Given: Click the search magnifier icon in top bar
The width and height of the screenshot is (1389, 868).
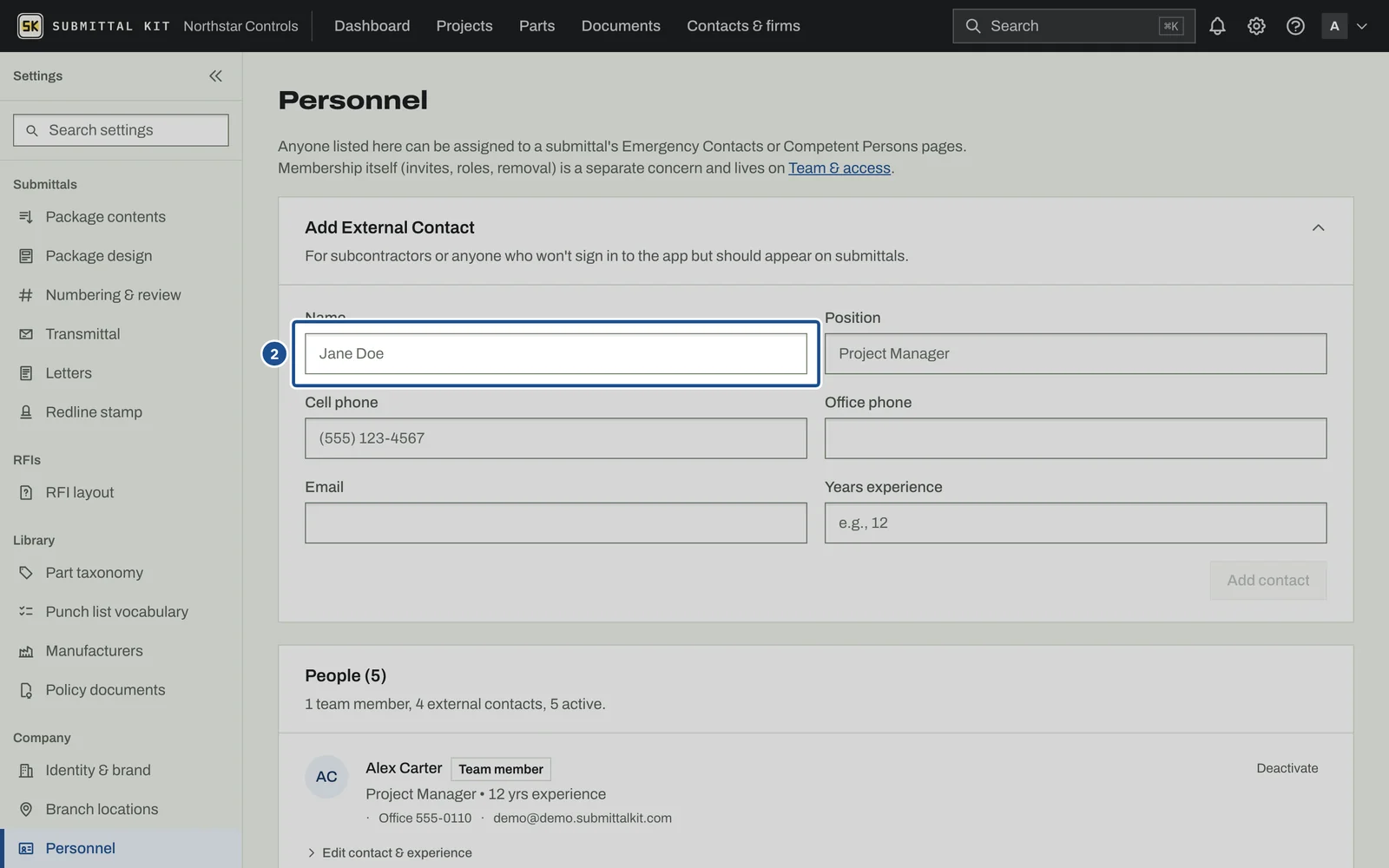Looking at the screenshot, I should 973,26.
